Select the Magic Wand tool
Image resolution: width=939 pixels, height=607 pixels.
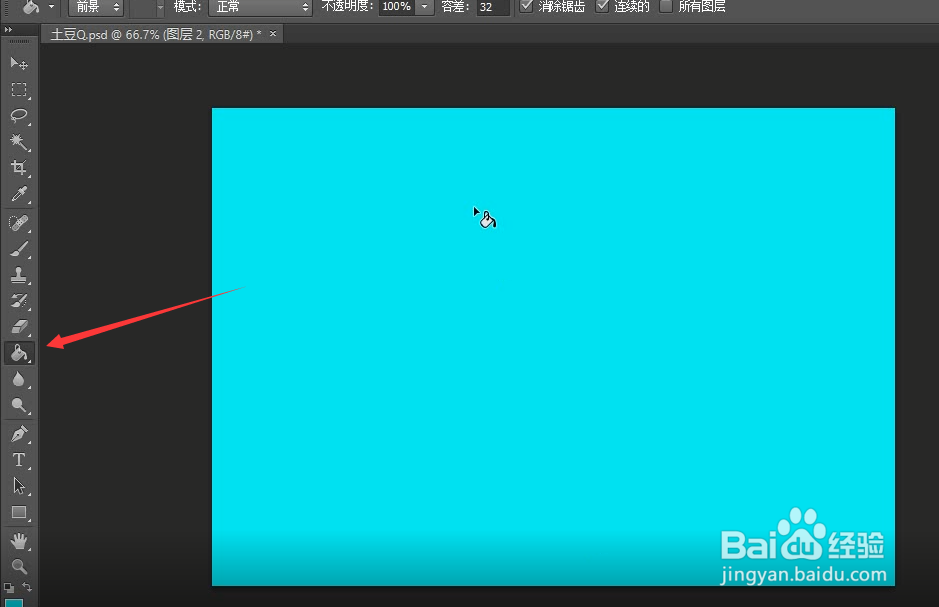point(19,142)
